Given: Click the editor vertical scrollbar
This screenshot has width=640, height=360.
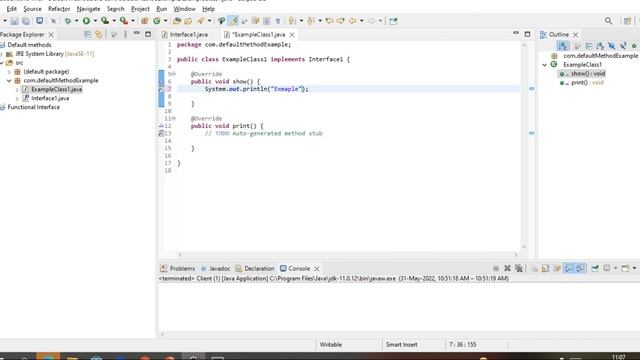Looking at the screenshot, I should click(524, 146).
